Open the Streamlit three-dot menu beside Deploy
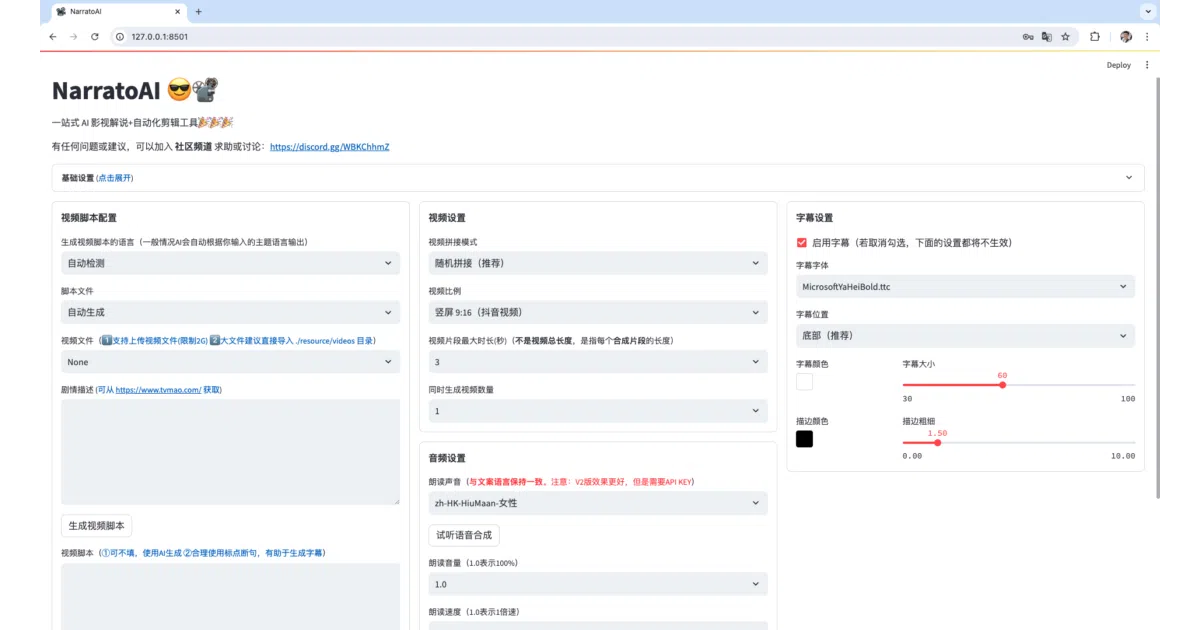 point(1147,65)
